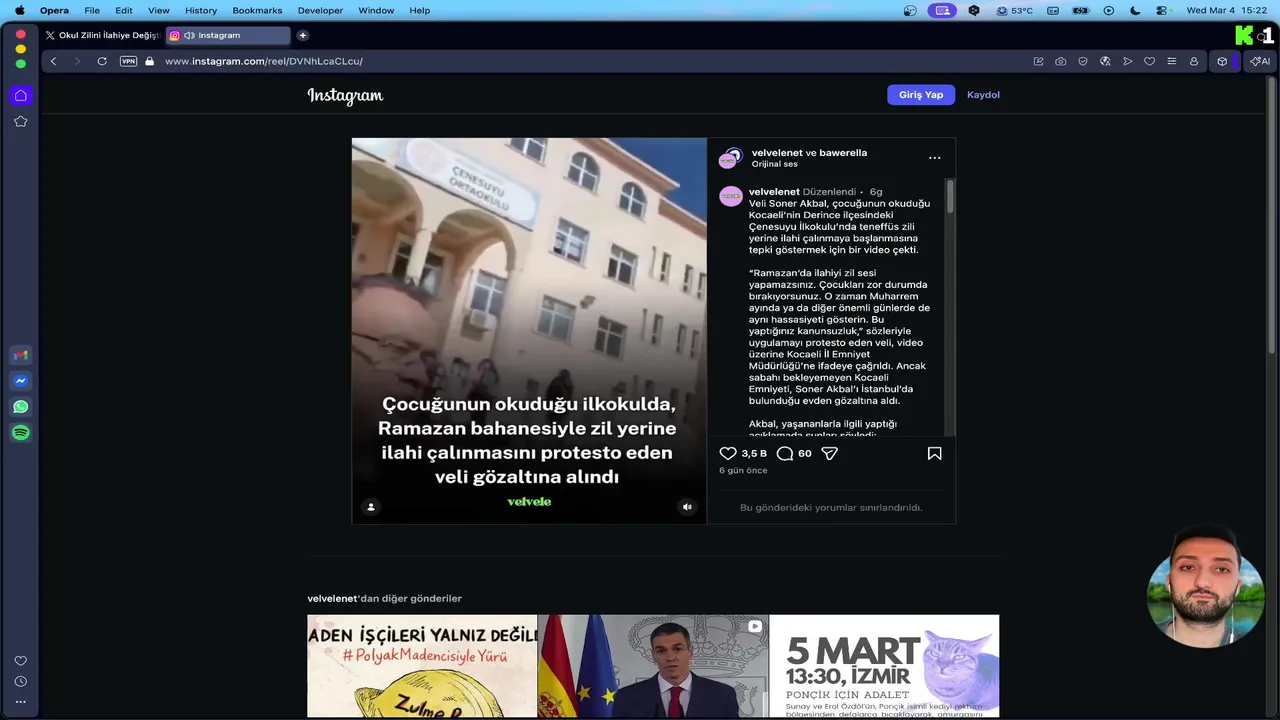Open the Gmail icon in Opera sidebar

click(x=20, y=355)
